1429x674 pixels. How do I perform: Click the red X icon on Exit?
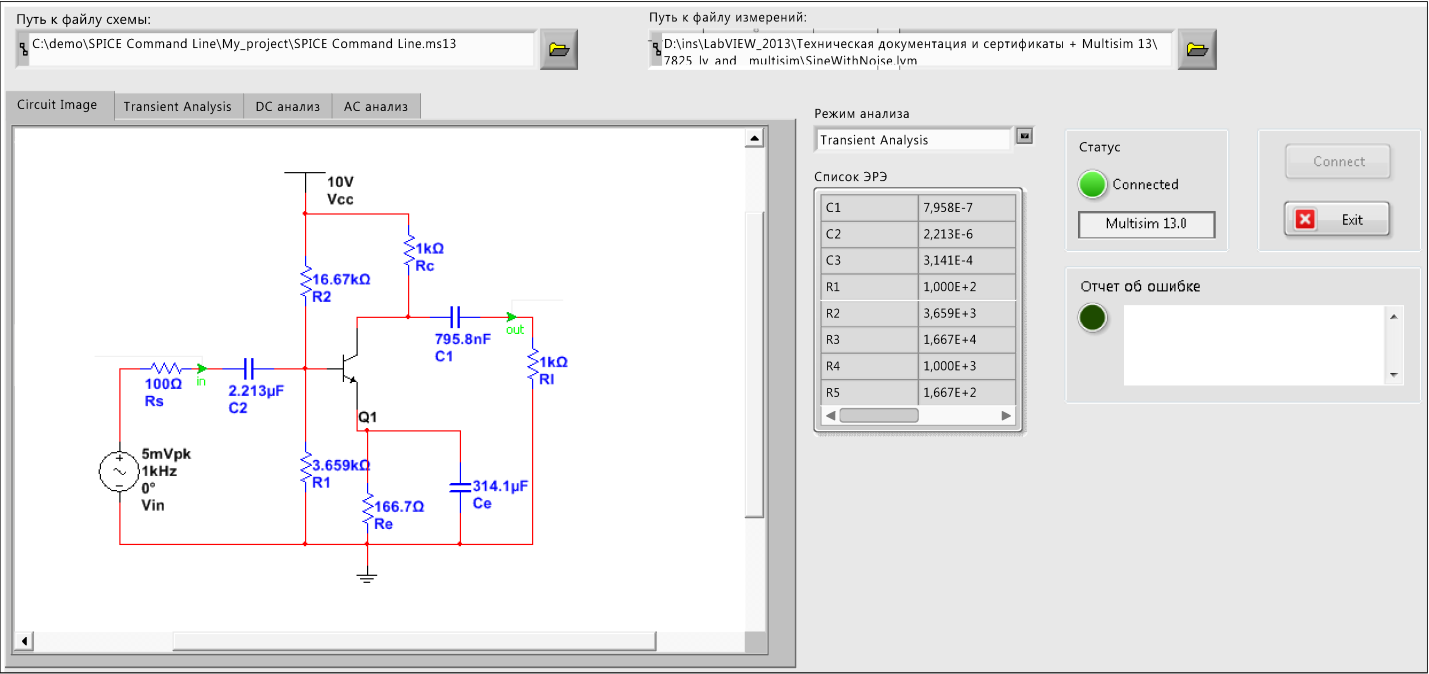point(1305,220)
